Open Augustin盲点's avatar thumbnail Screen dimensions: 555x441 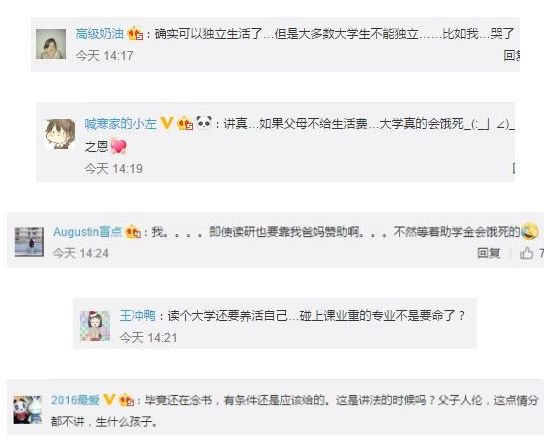click(29, 242)
